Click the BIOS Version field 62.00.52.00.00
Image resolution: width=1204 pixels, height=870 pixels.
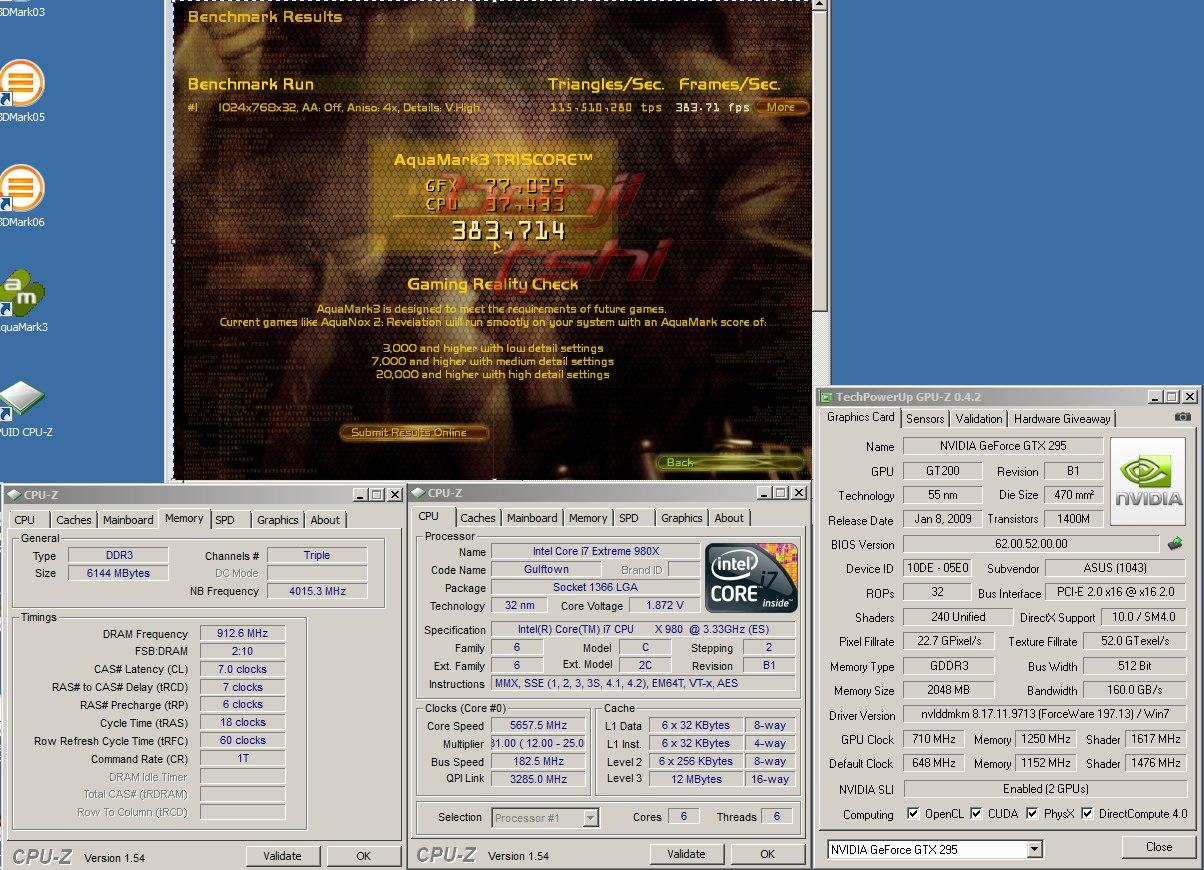(1031, 544)
